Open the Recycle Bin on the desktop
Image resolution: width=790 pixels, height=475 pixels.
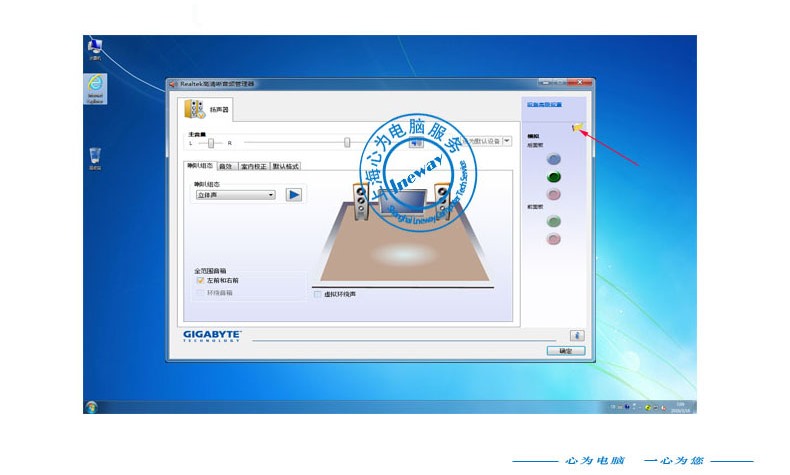point(94,155)
